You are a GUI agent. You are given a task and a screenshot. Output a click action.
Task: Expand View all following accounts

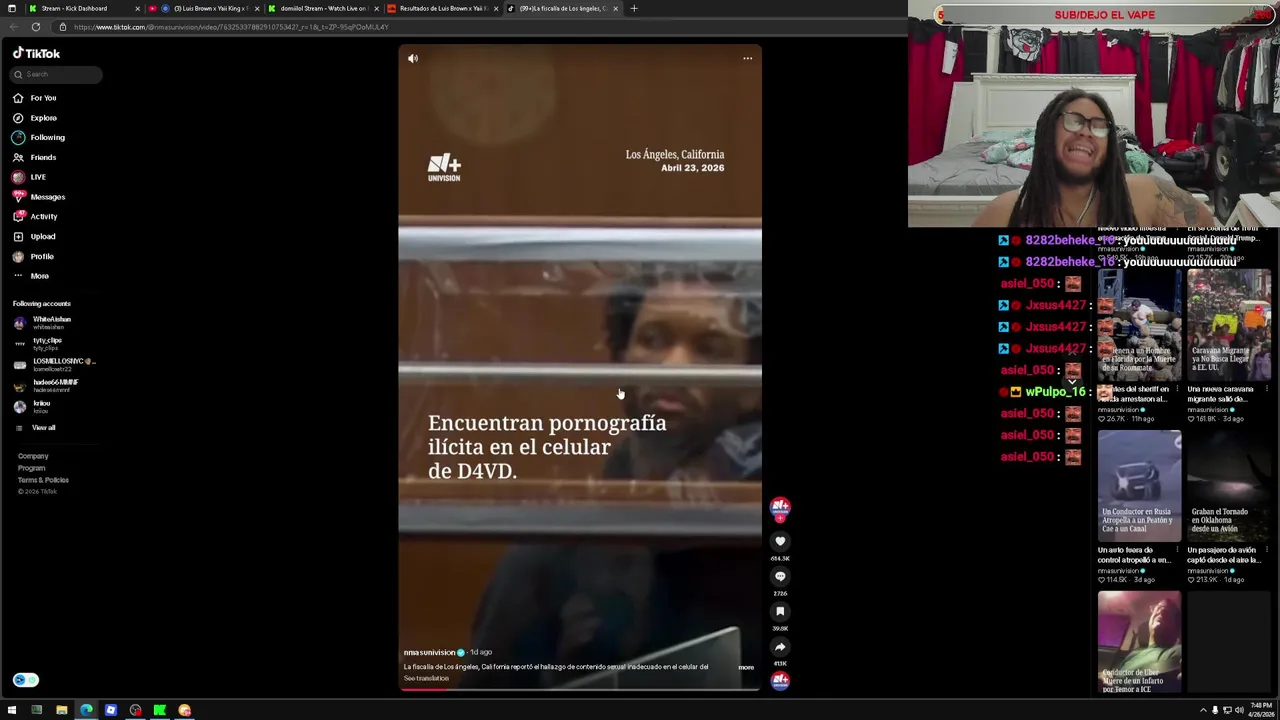click(x=43, y=428)
